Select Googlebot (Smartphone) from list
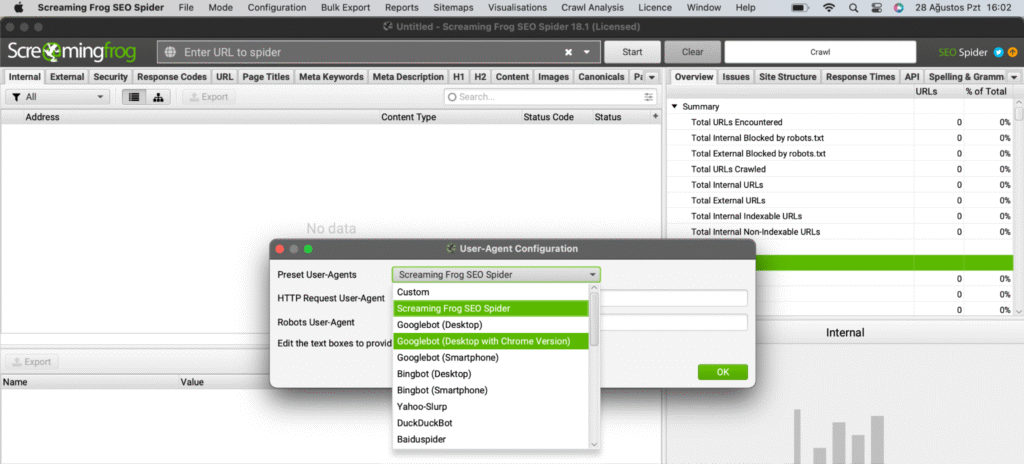This screenshot has height=464, width=1024. coord(441,357)
